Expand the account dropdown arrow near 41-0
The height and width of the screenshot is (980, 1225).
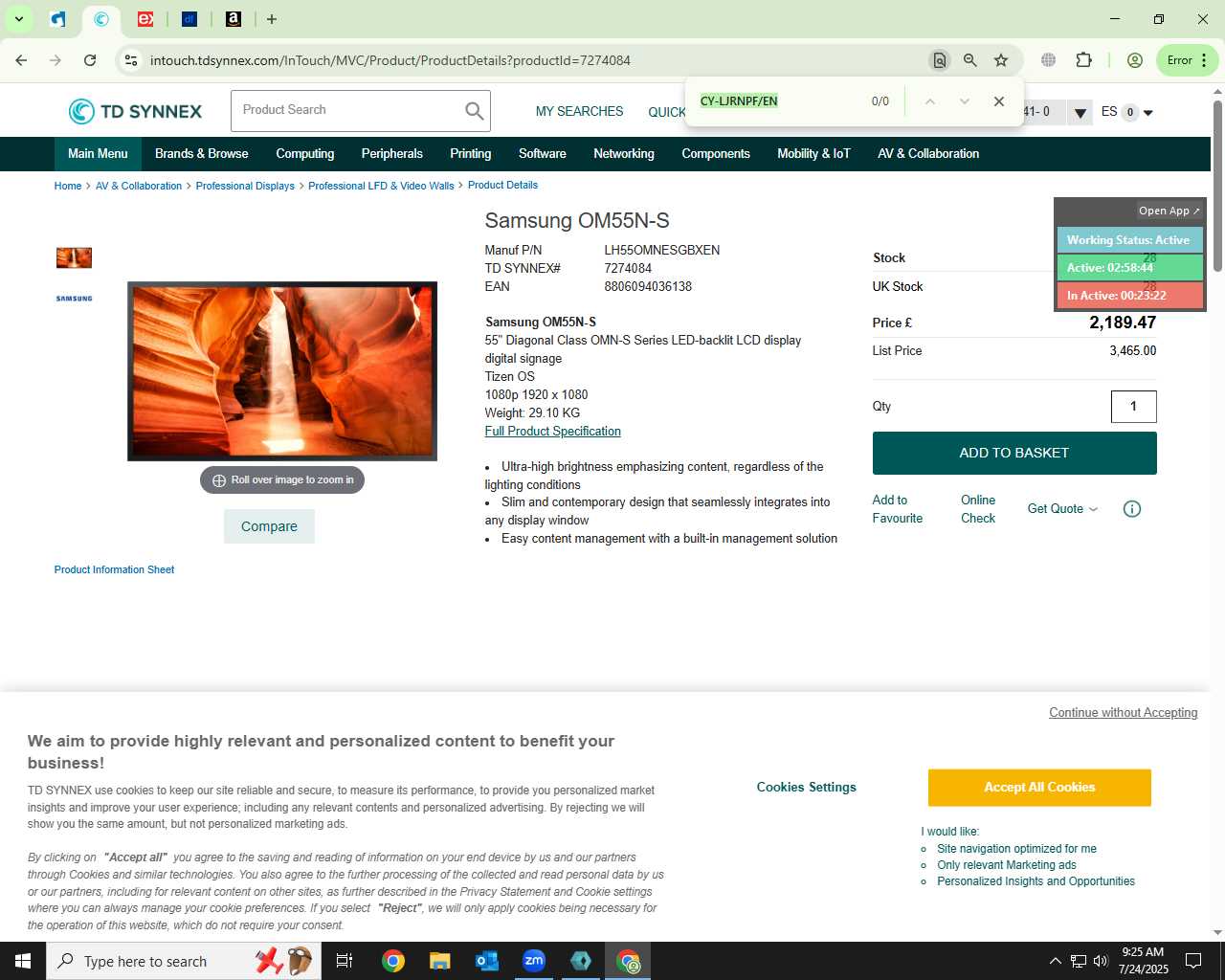[x=1080, y=113]
